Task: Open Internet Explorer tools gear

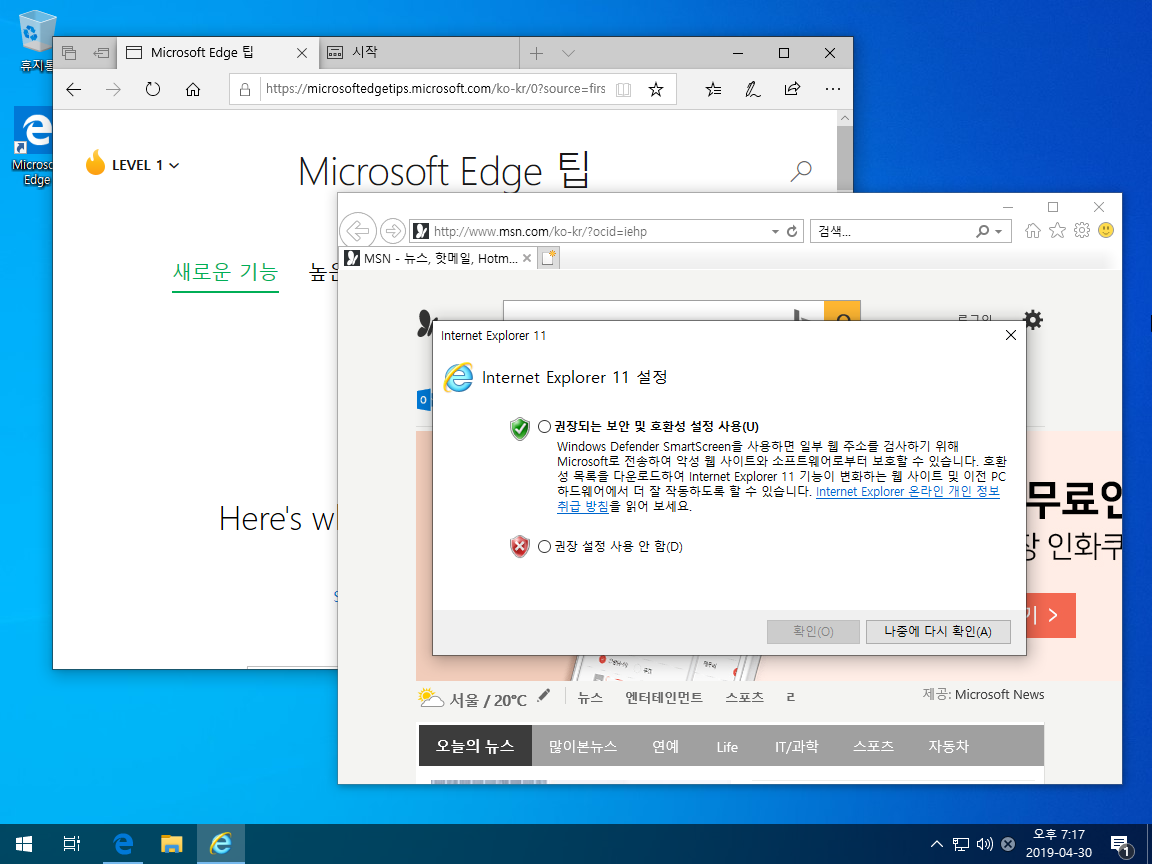Action: click(1081, 231)
